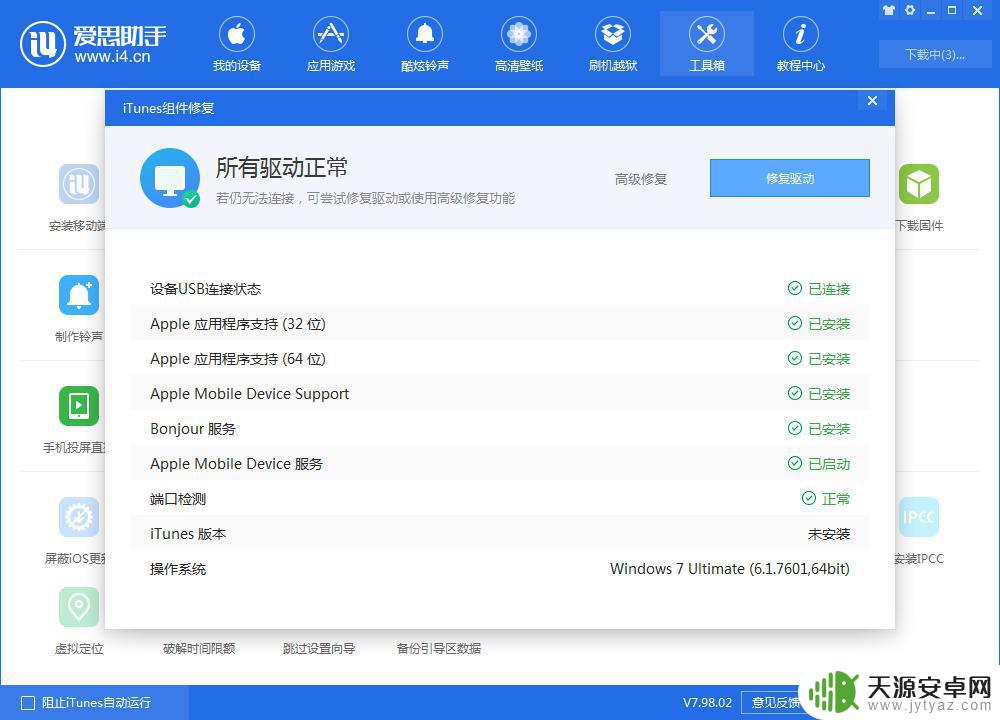Click 安装IPCC icon

[x=919, y=517]
